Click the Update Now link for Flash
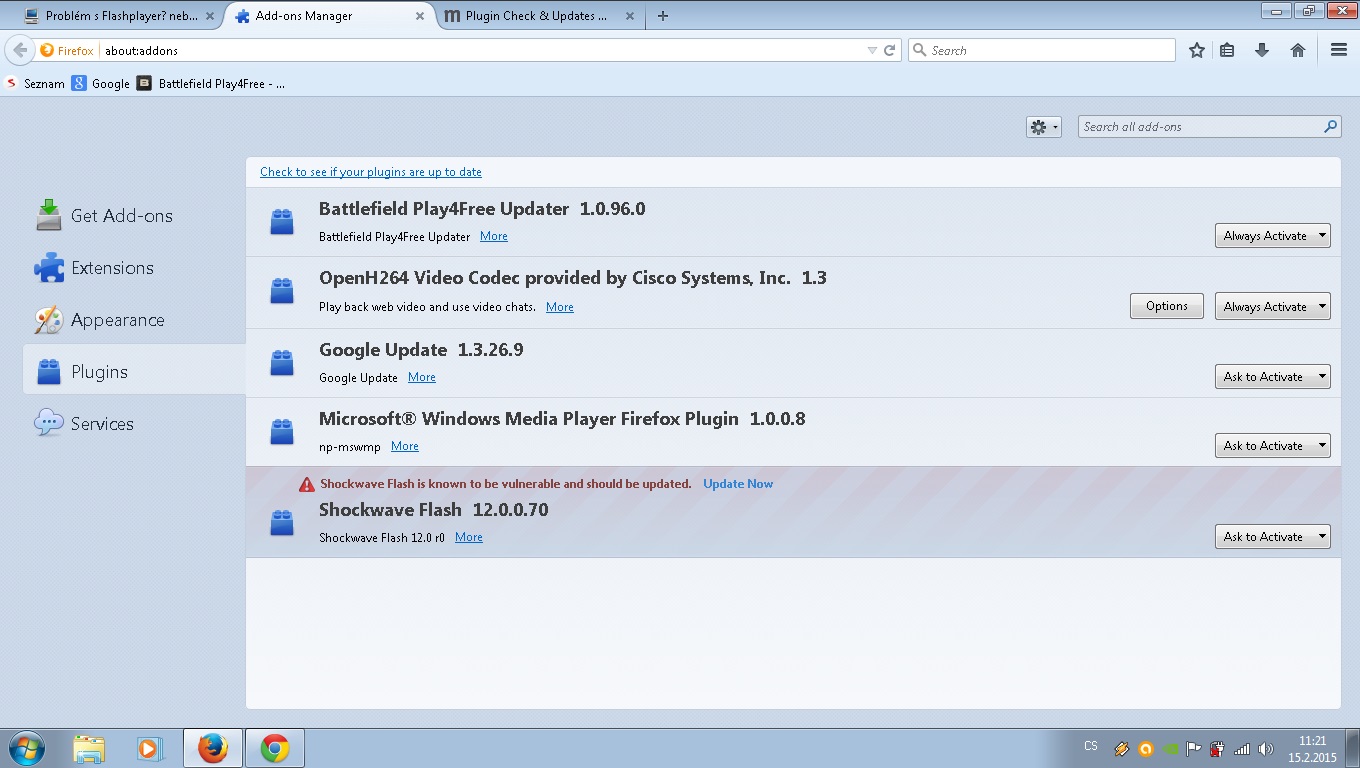Viewport: 1360px width, 768px height. pyautogui.click(x=738, y=484)
